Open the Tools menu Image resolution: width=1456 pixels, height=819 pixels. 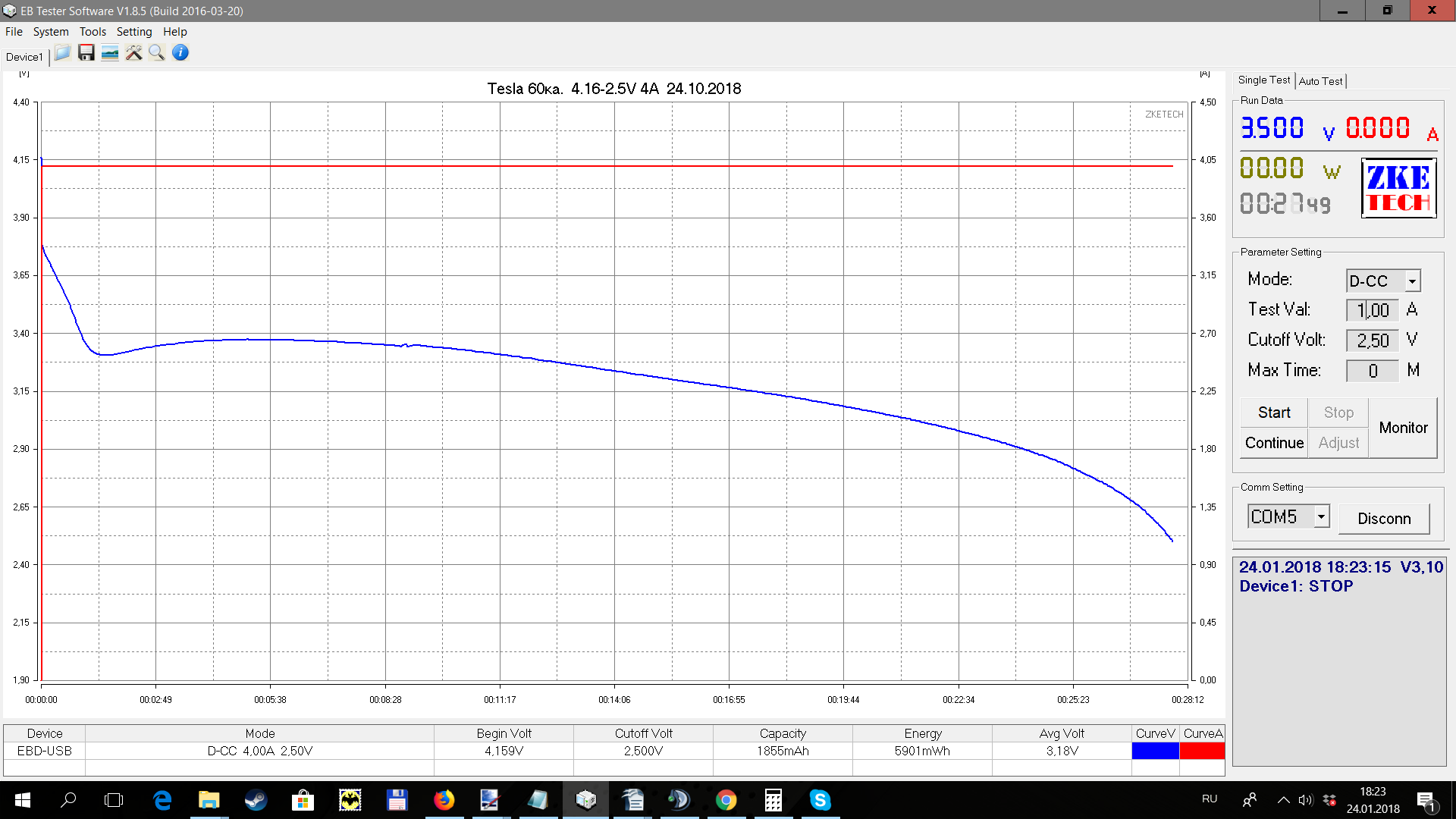(x=93, y=32)
